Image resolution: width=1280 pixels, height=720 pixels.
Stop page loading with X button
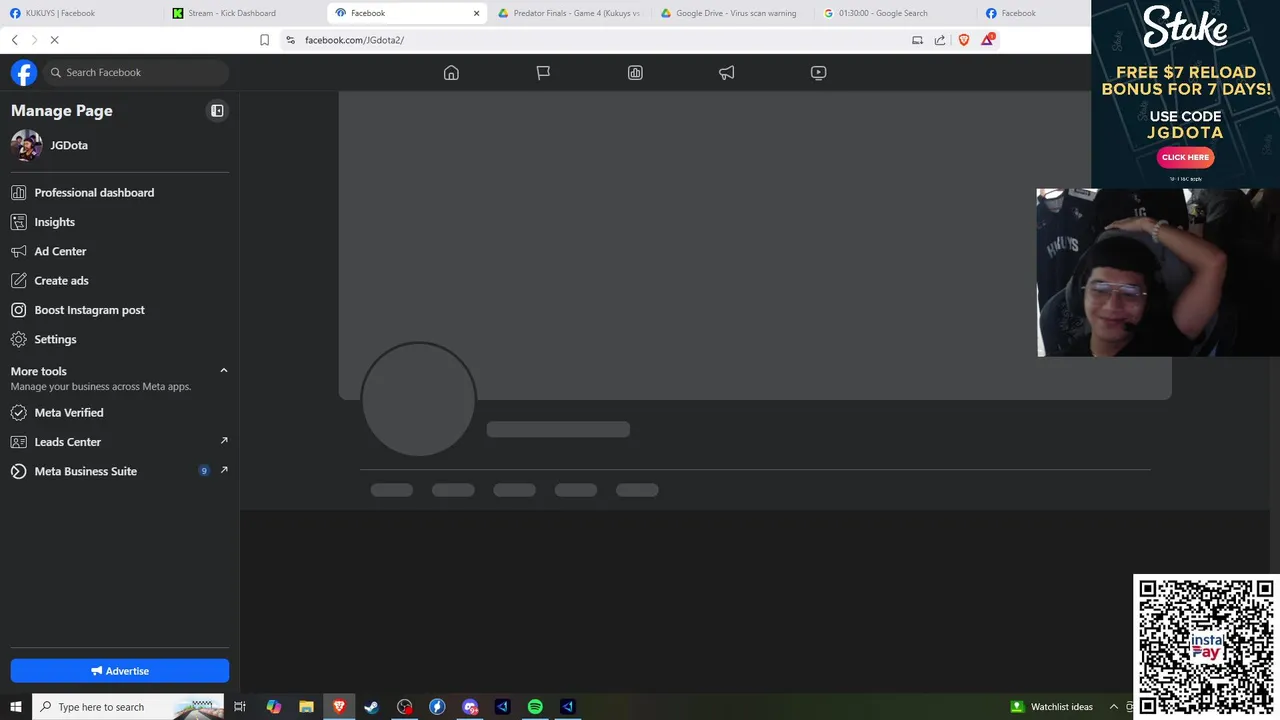click(x=55, y=40)
